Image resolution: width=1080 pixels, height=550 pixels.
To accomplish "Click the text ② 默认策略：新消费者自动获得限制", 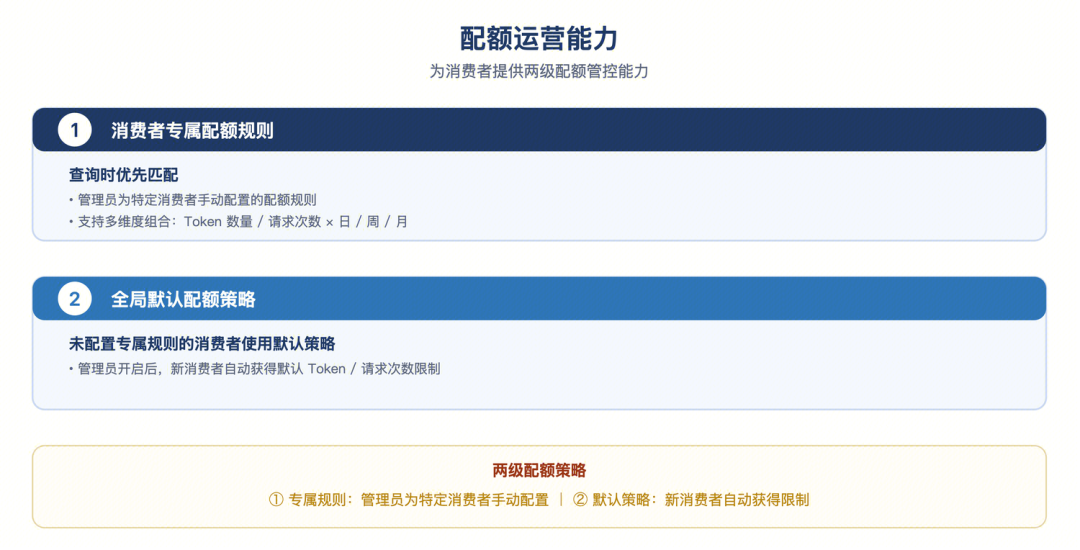I will point(691,500).
